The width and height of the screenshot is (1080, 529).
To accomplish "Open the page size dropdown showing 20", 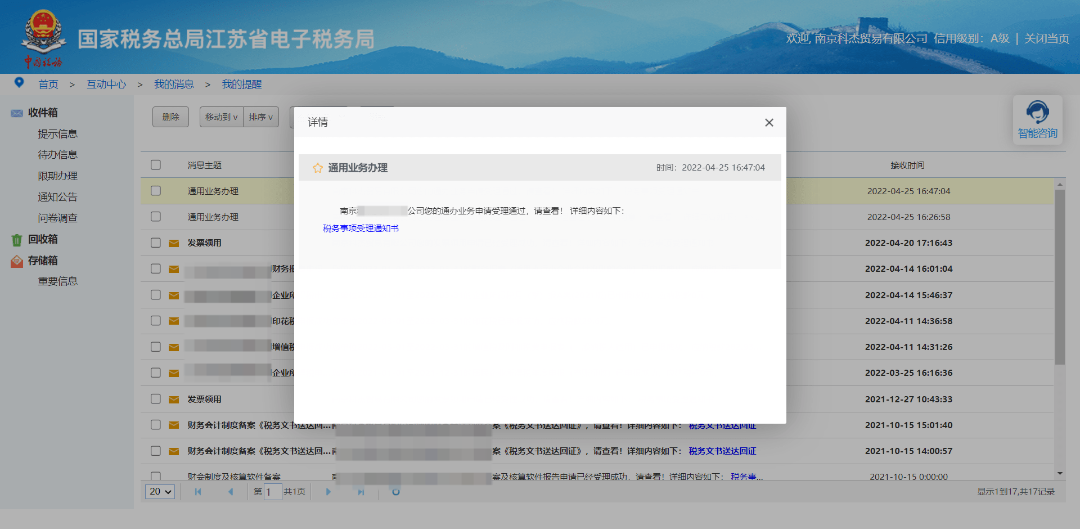I will (160, 492).
